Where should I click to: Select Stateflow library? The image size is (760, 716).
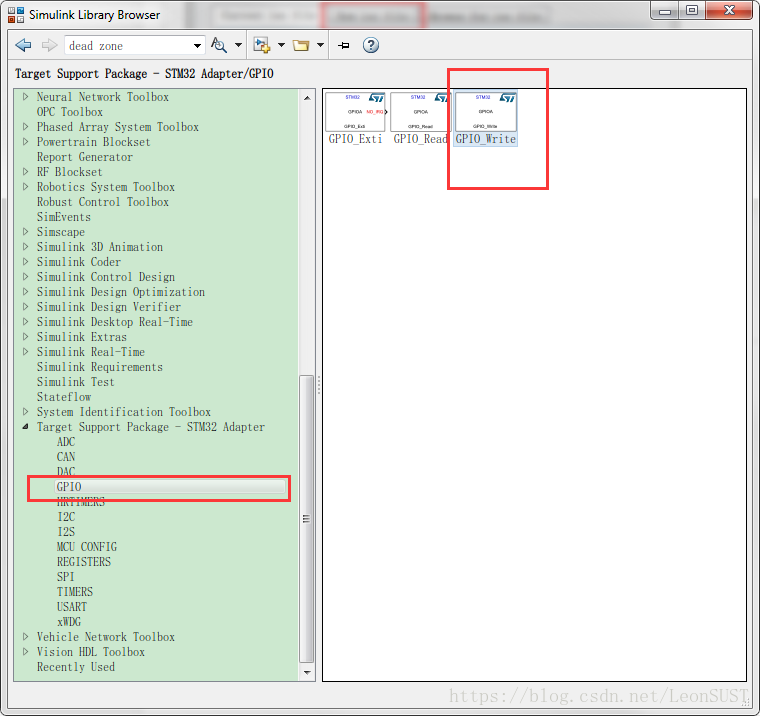[64, 398]
